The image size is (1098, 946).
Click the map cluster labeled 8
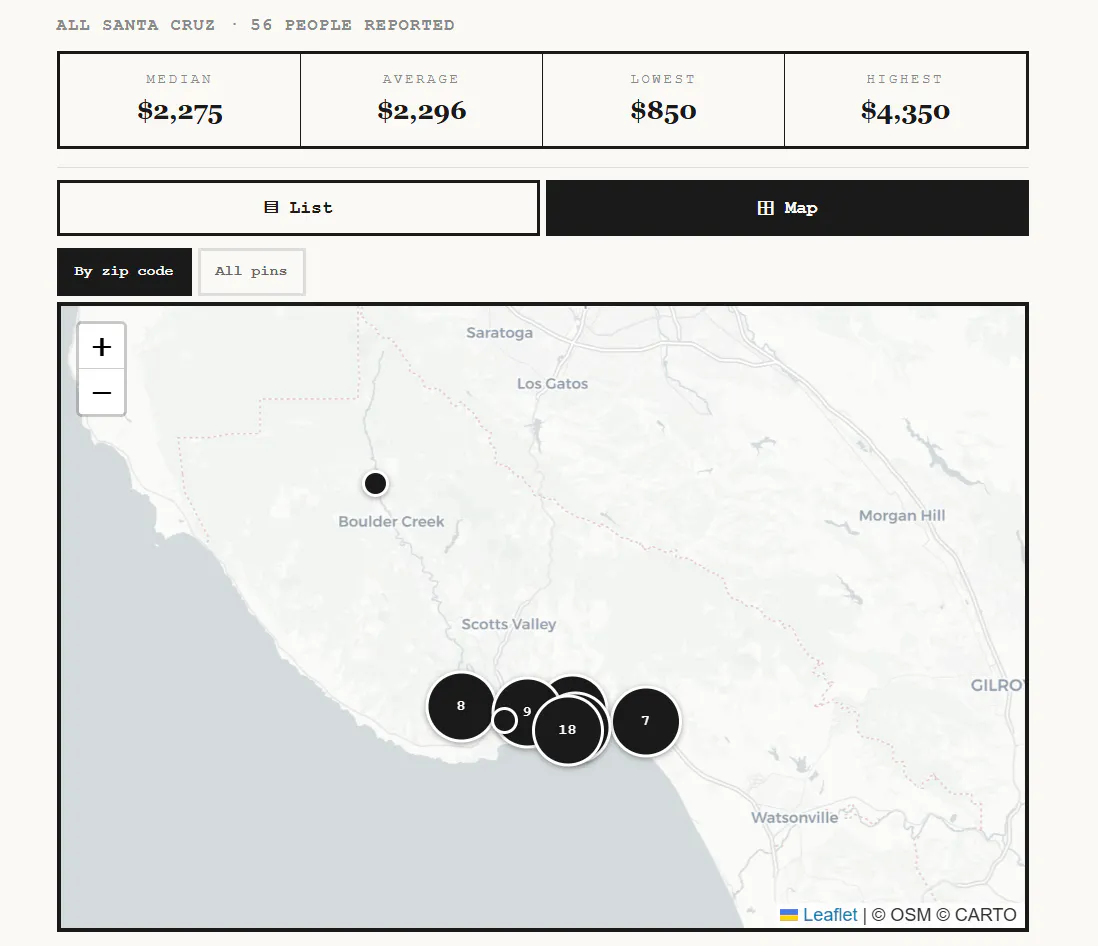click(461, 706)
